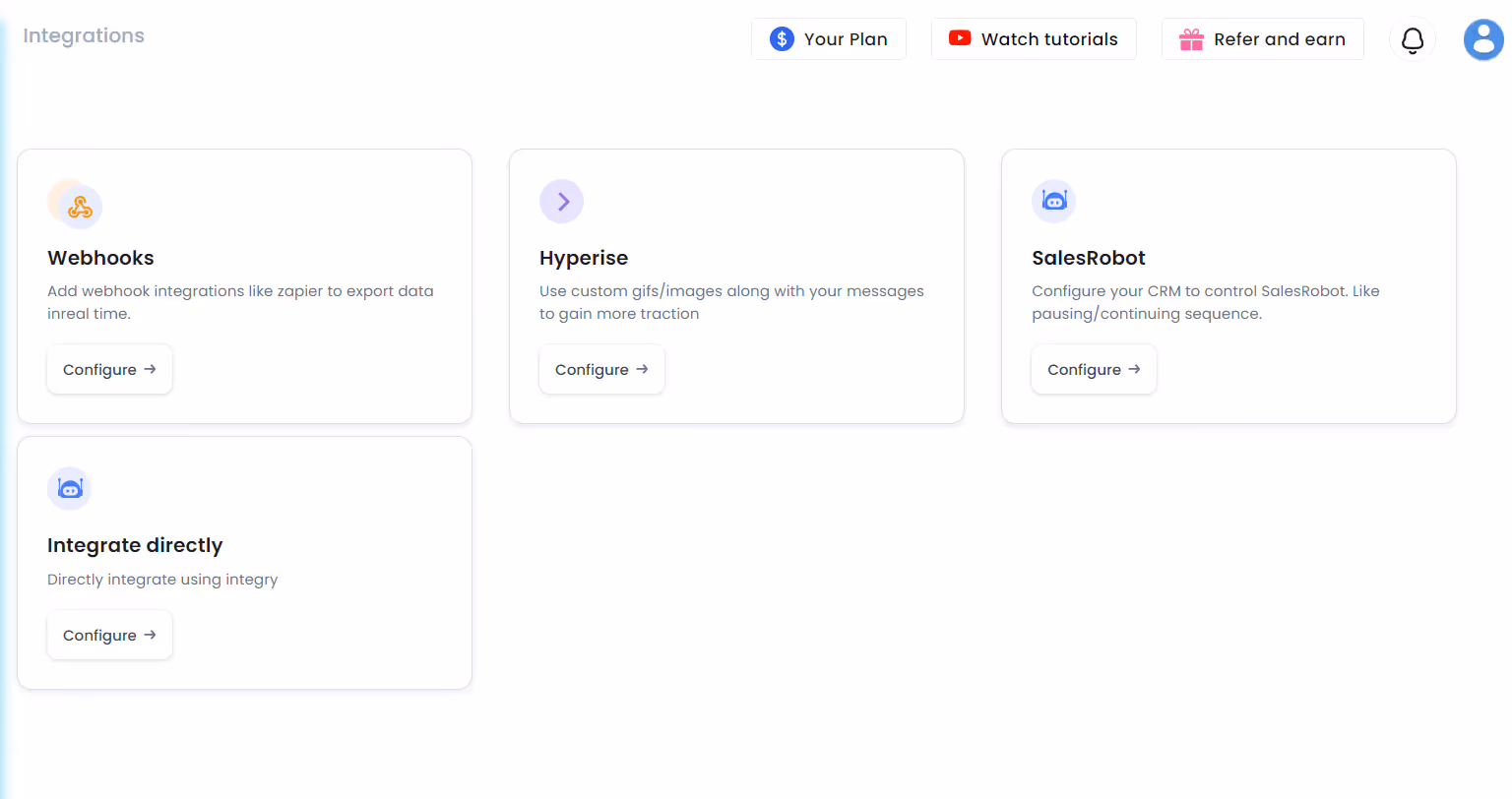Click the YouTube icon in Watch tutorials
This screenshot has height=799, width=1512.
(958, 38)
